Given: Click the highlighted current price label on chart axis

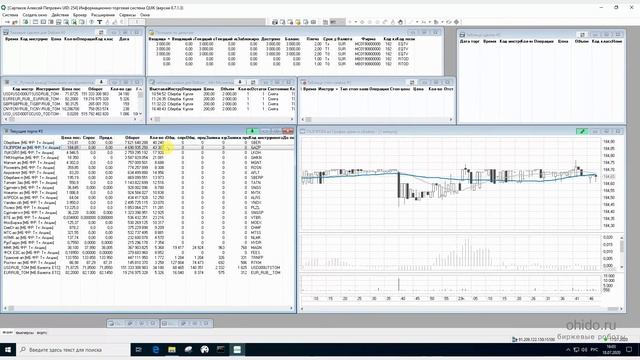Looking at the screenshot, I should (x=609, y=176).
